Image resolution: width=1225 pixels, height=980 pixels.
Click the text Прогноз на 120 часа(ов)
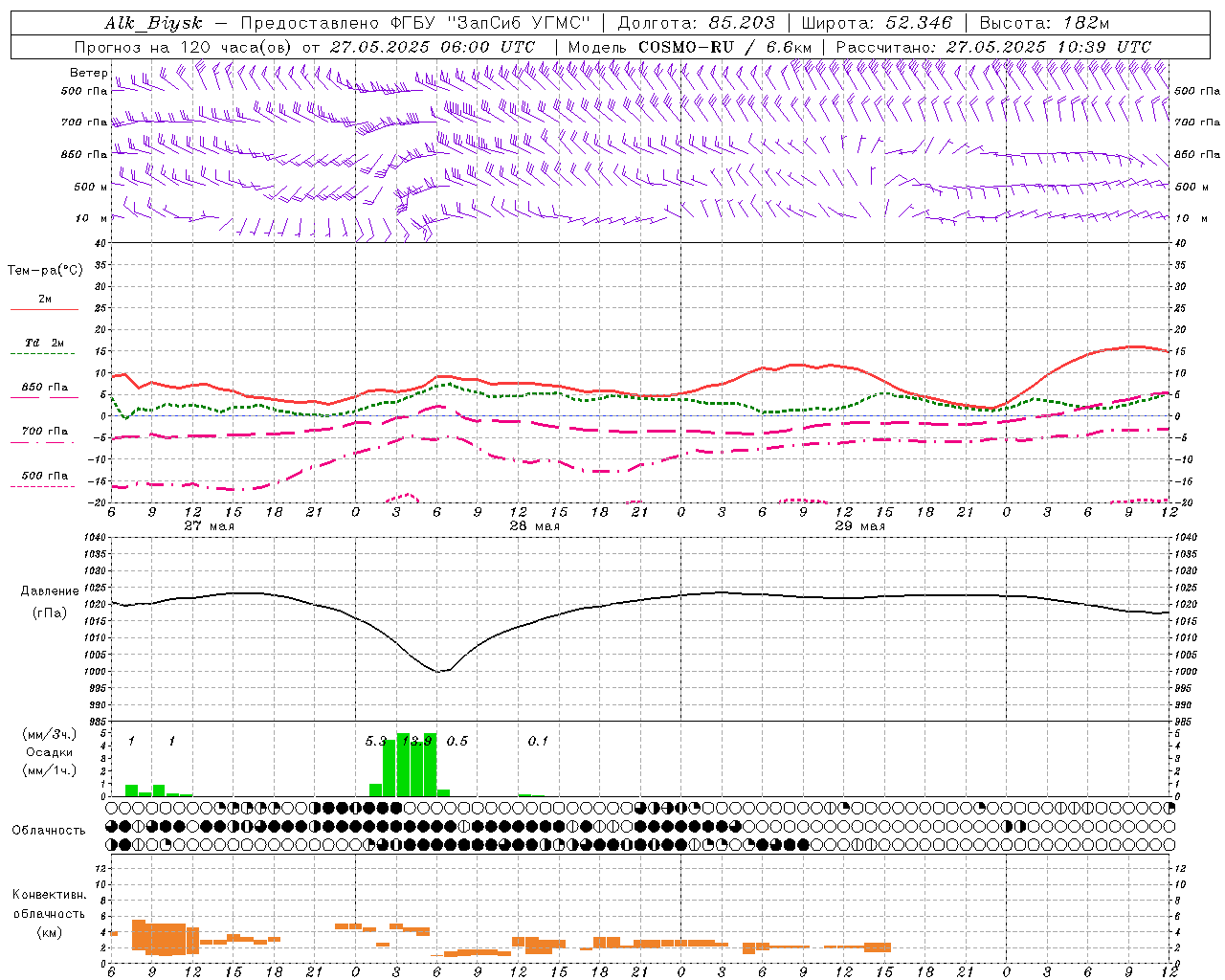coord(184,47)
